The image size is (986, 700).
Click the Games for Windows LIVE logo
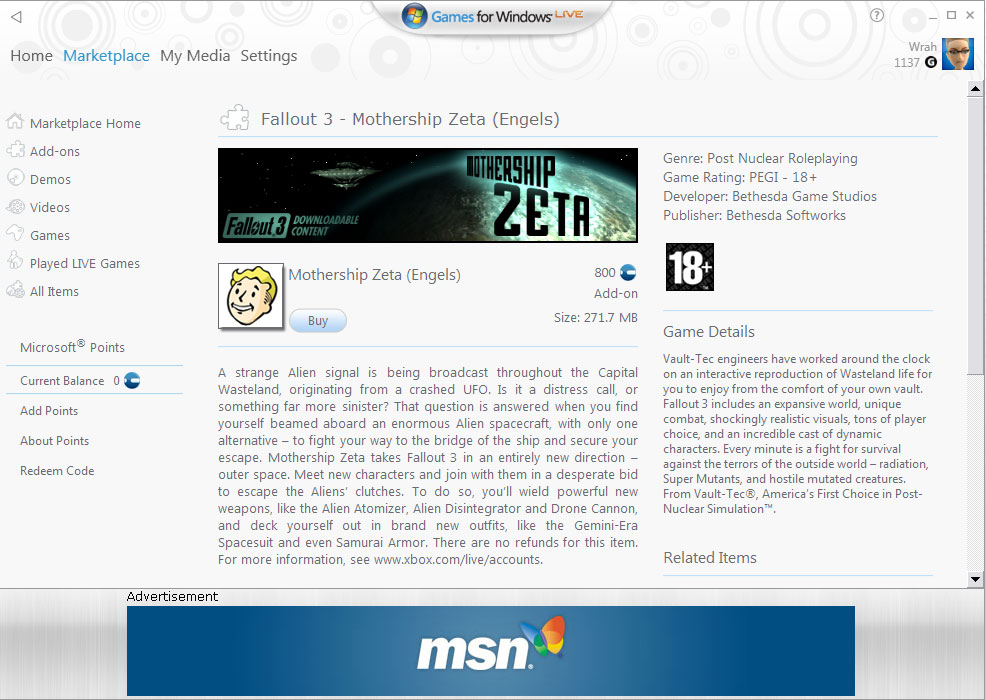point(492,16)
